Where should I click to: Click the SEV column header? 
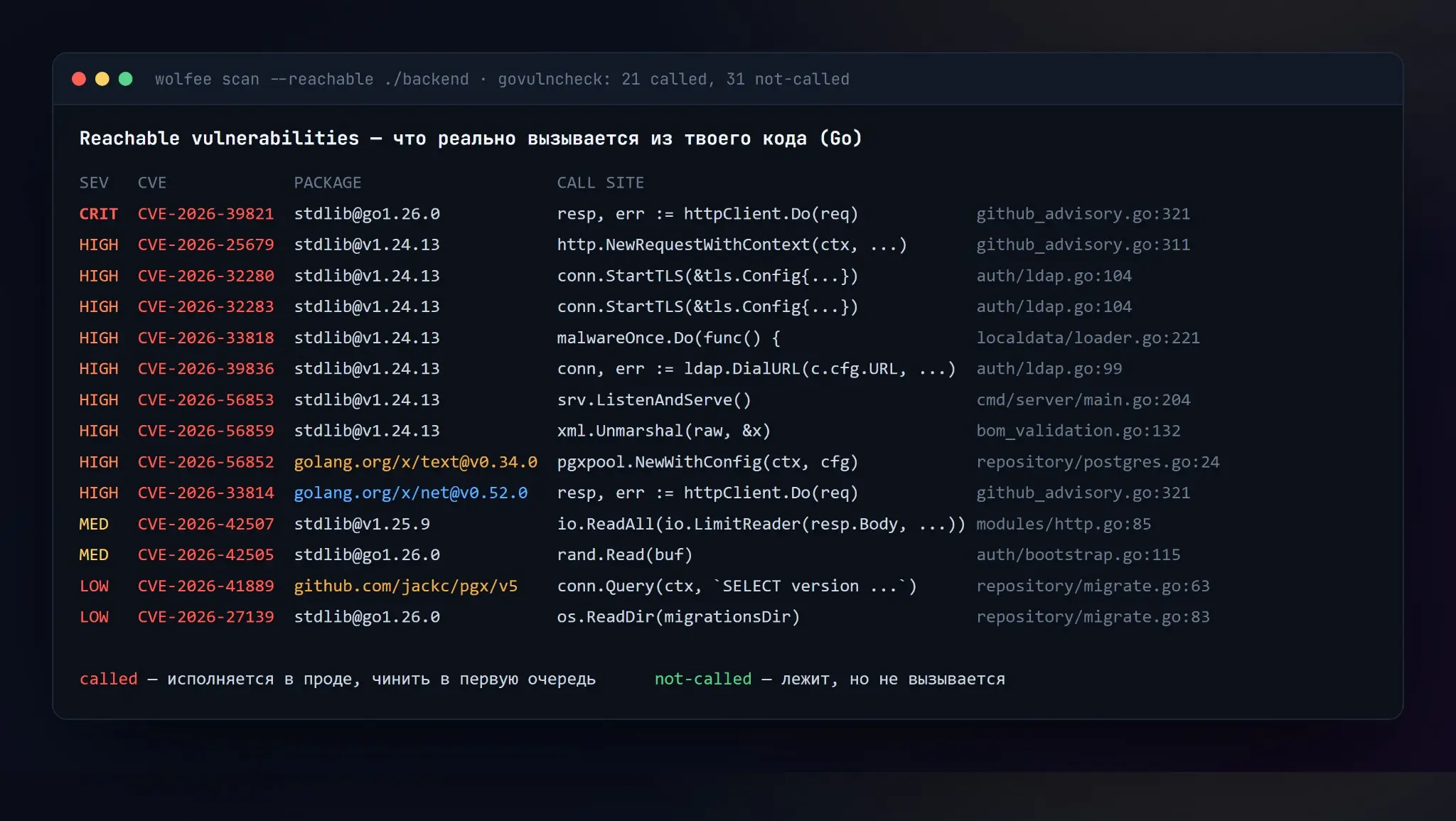tap(94, 183)
